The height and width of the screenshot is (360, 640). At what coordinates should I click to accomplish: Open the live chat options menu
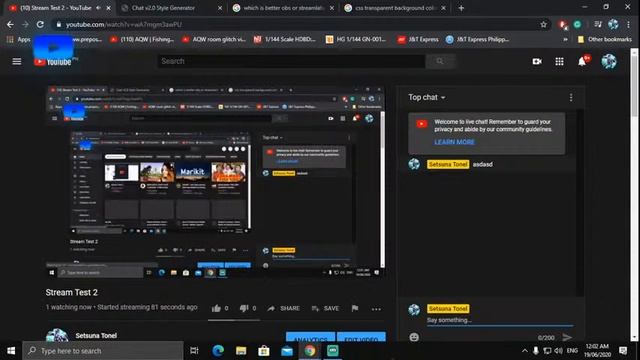(x=571, y=98)
